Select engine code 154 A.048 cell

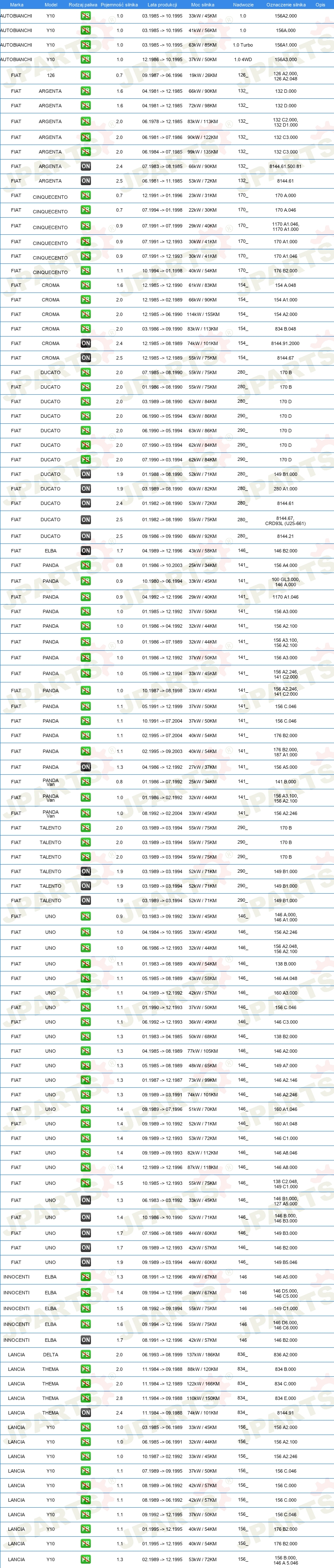tap(285, 286)
